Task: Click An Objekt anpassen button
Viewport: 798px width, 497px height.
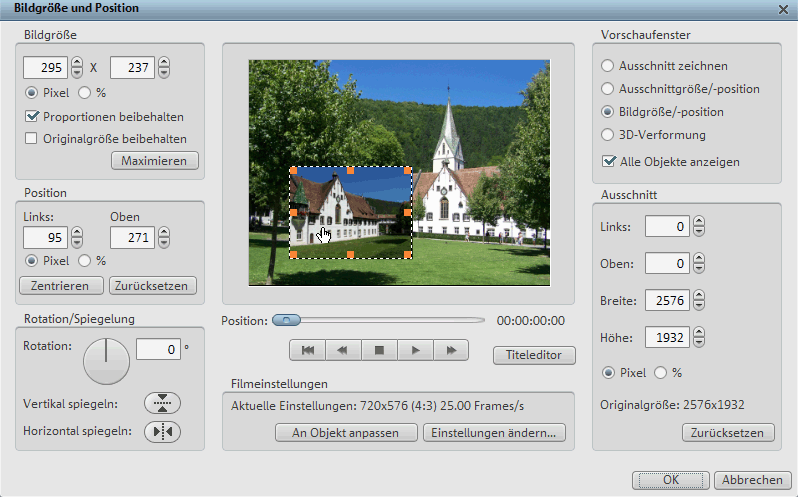Action: coord(346,432)
